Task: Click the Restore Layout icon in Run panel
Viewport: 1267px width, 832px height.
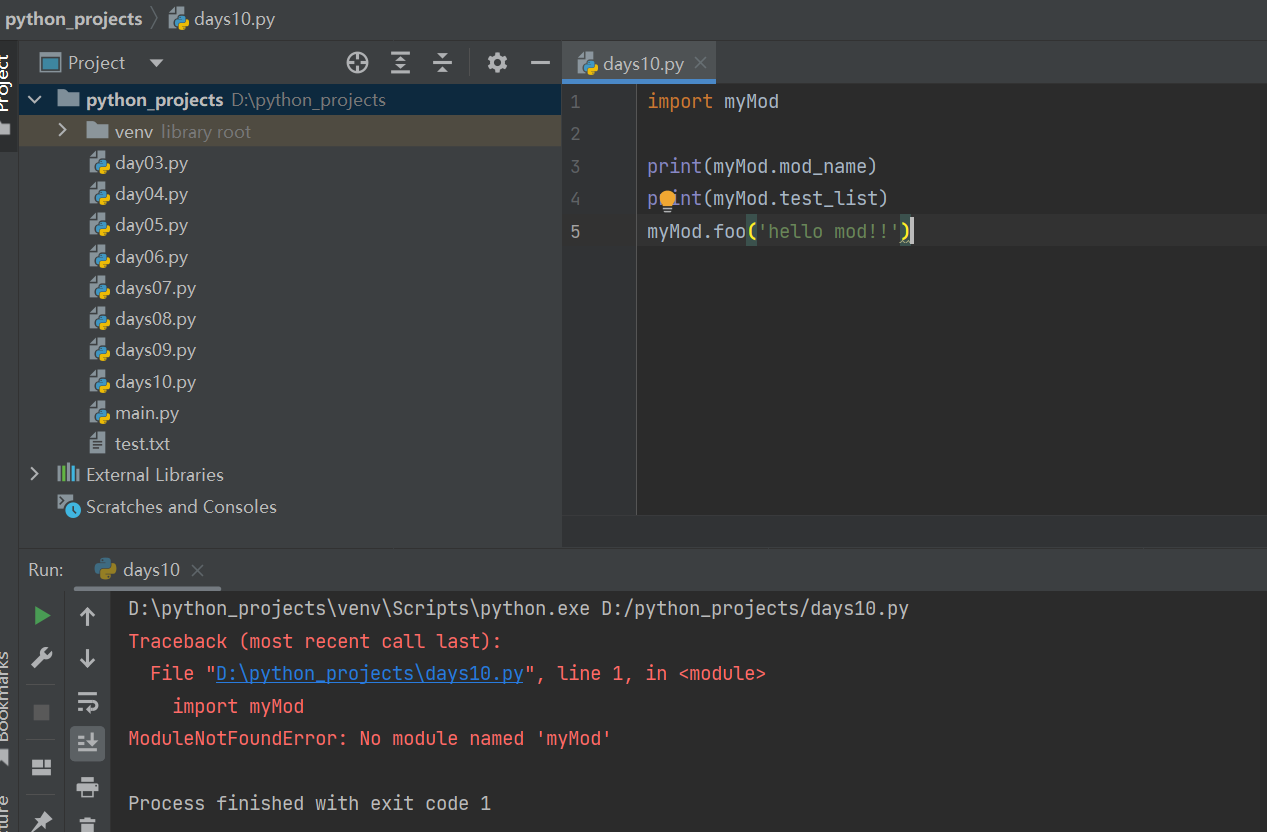Action: tap(42, 767)
